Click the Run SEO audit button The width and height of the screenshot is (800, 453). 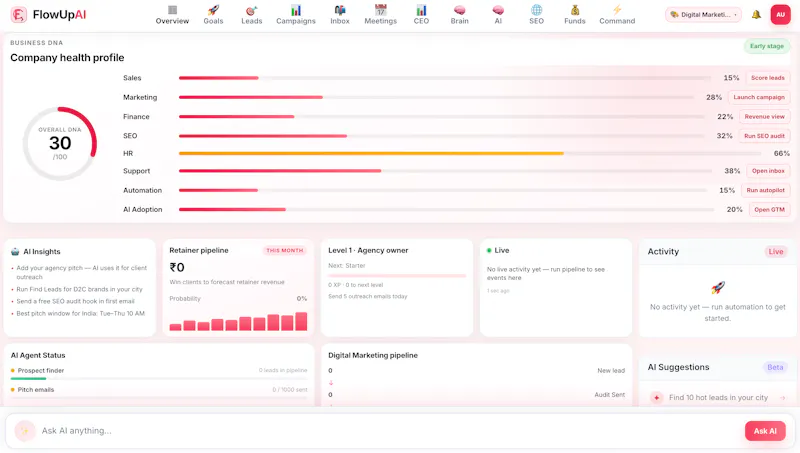click(x=764, y=136)
